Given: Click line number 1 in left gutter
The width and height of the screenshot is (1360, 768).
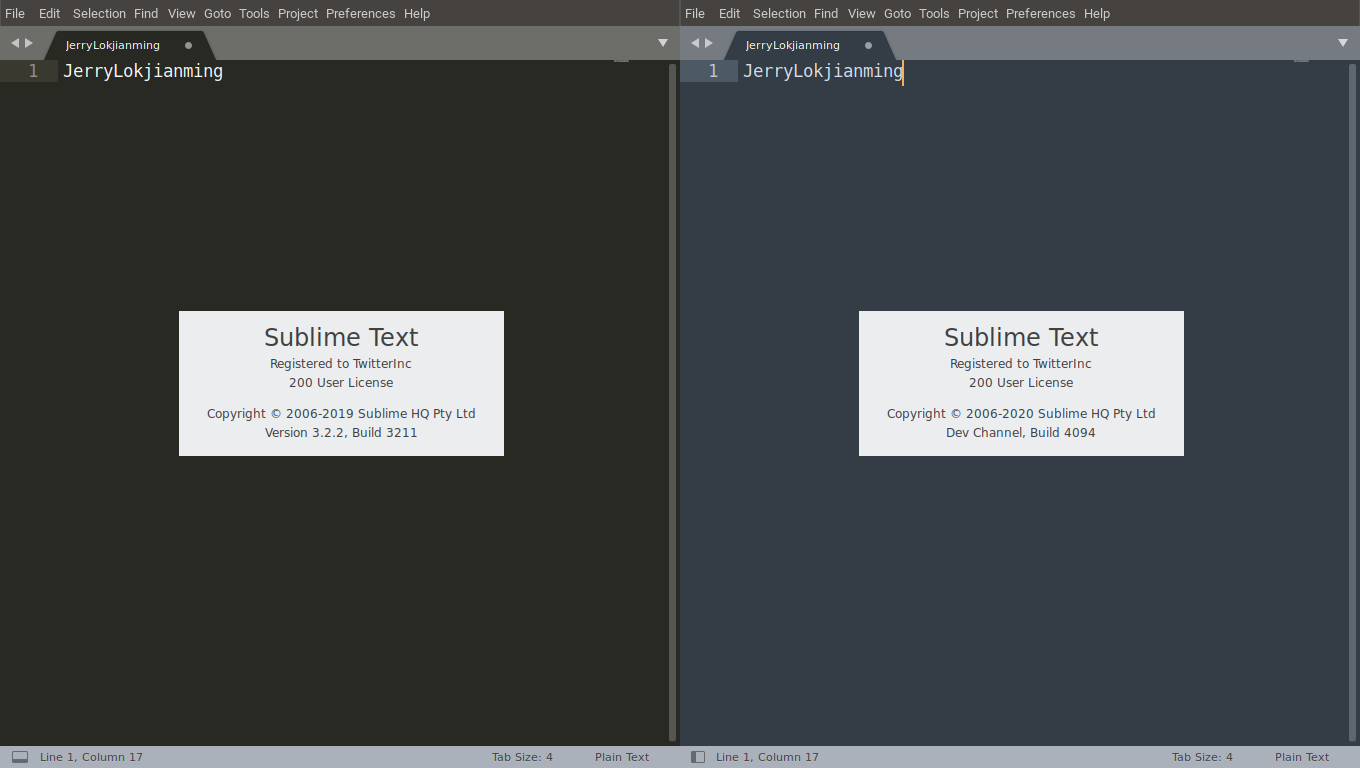Looking at the screenshot, I should 33,71.
